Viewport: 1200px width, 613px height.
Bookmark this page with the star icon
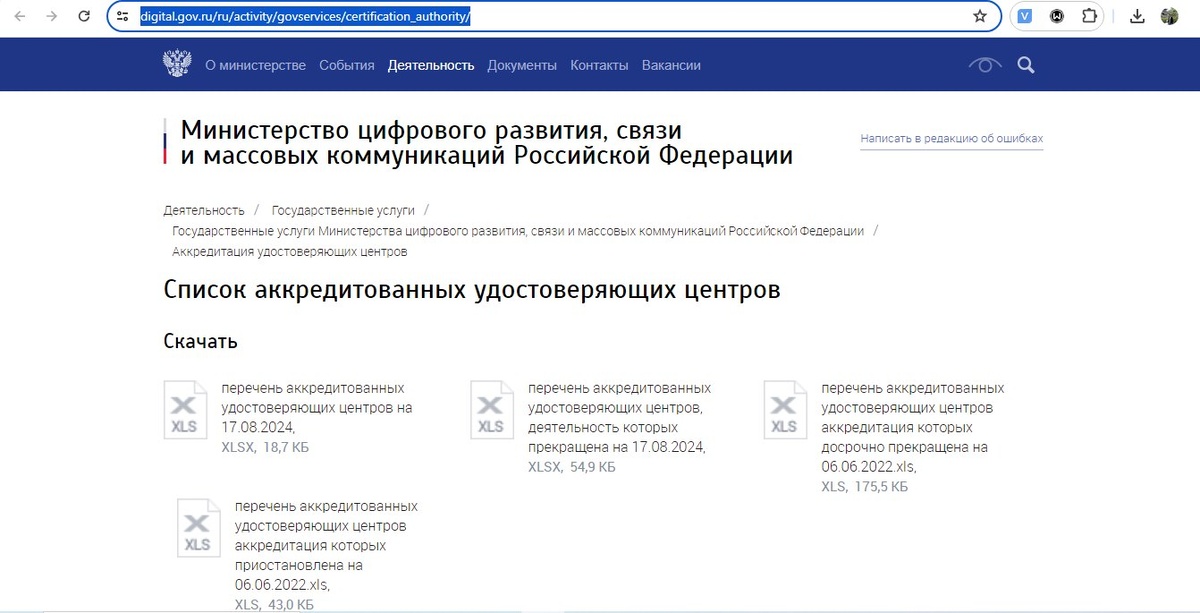pyautogui.click(x=980, y=16)
